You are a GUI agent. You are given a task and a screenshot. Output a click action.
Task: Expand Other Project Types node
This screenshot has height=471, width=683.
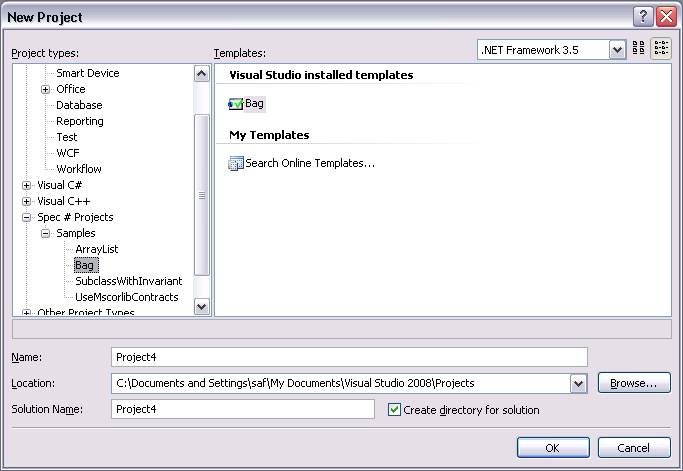(26, 312)
